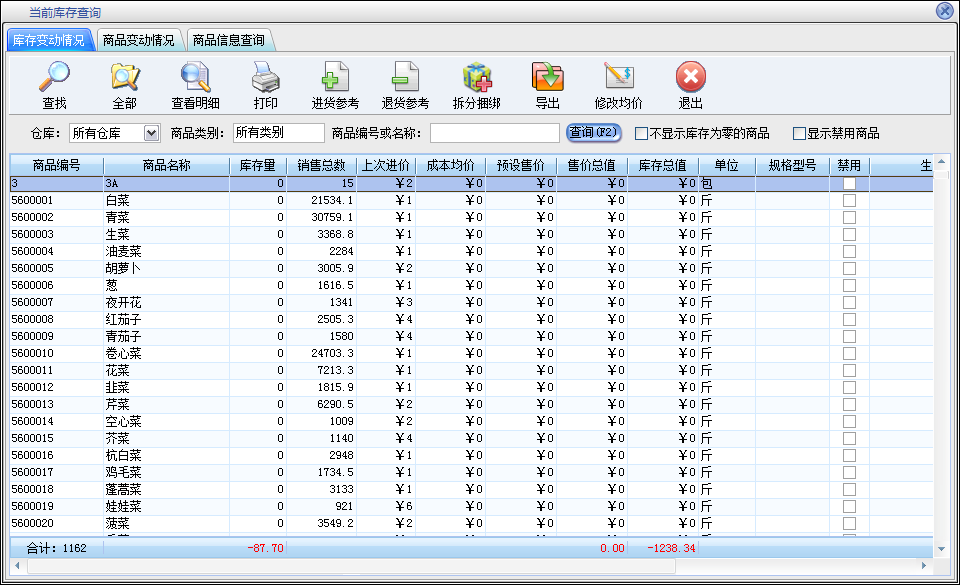
Task: Enable 不显示库存为零的商品 checkbox
Action: [641, 133]
